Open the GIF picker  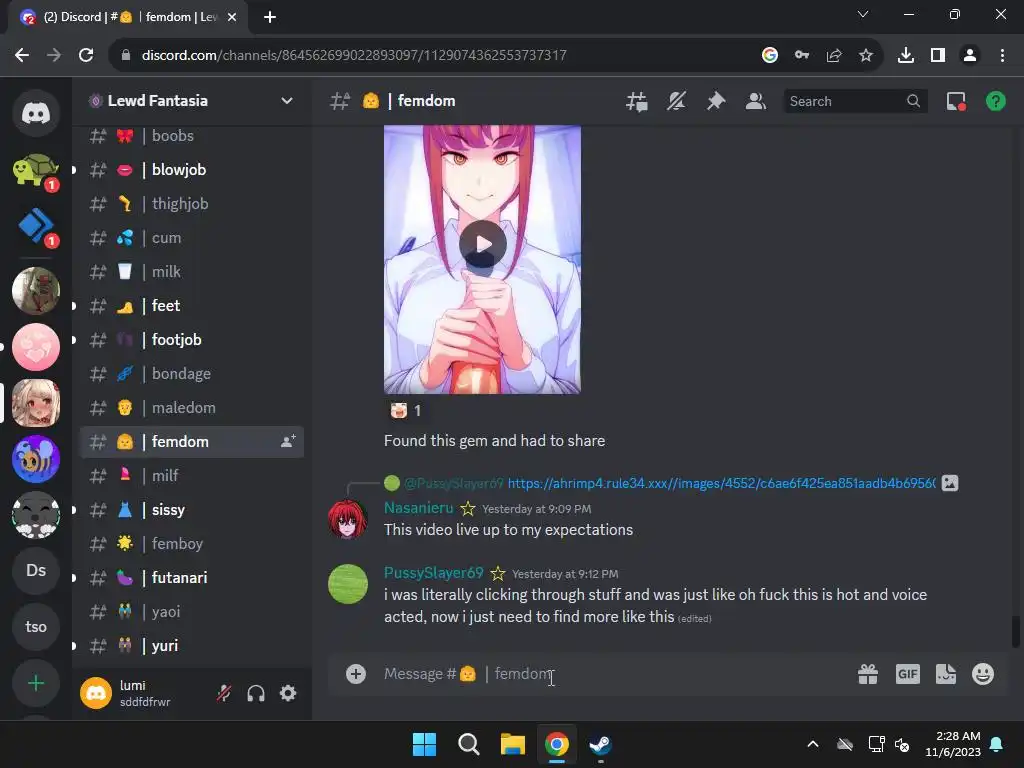tap(907, 673)
